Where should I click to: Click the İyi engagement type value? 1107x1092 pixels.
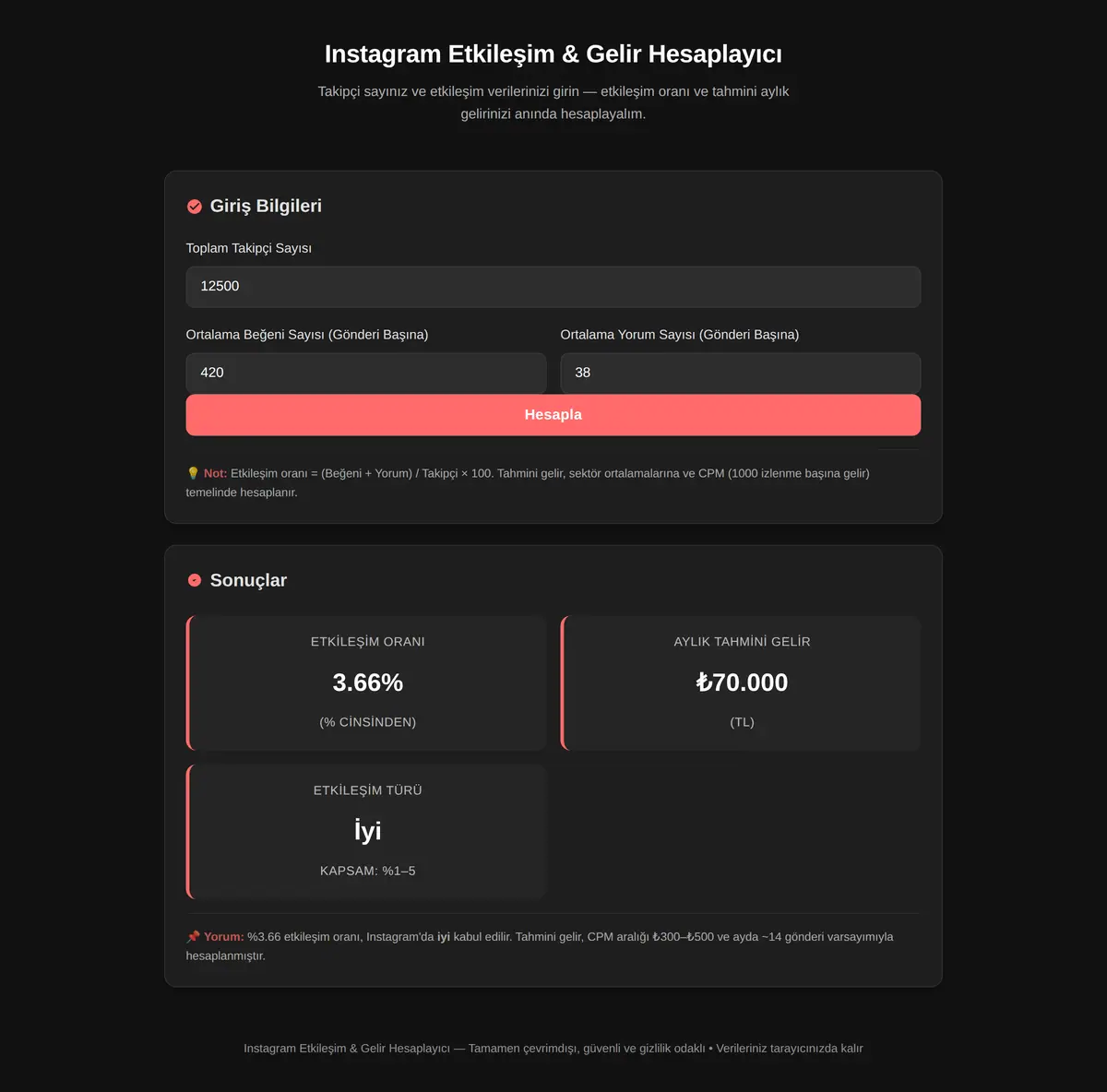click(x=368, y=831)
